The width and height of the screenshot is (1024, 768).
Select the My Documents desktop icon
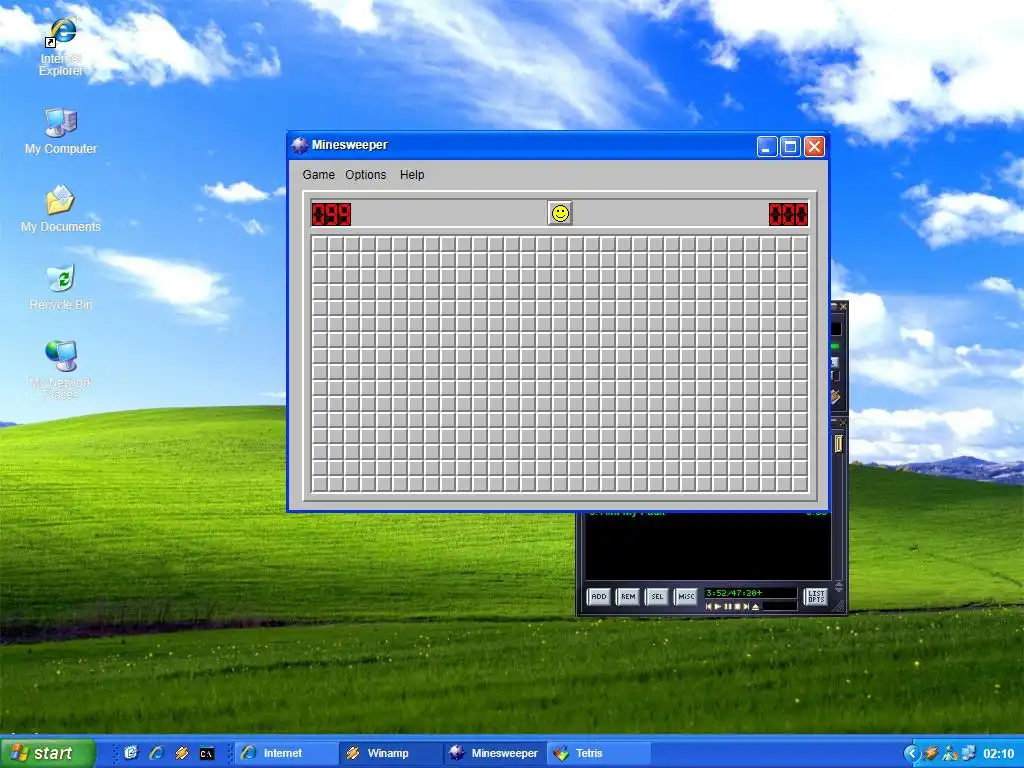[61, 209]
